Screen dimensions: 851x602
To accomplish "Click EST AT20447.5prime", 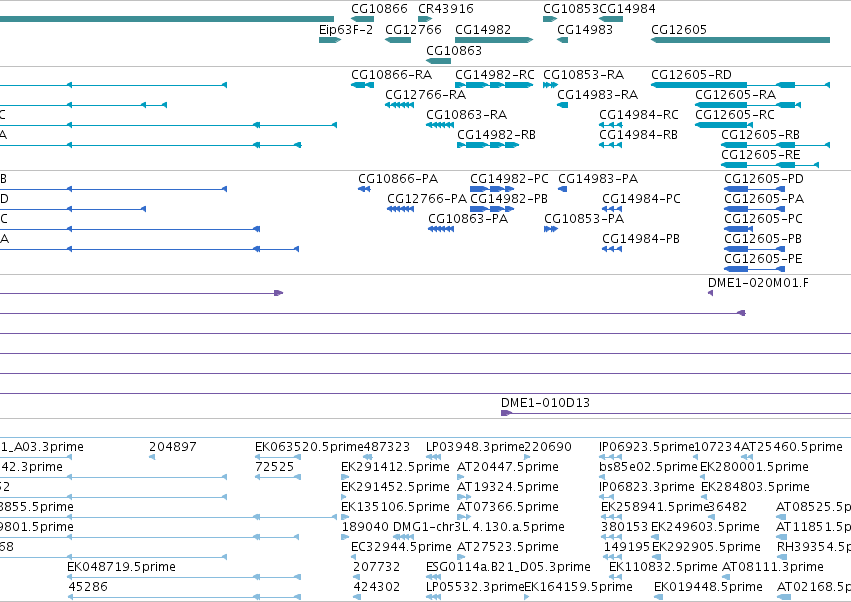I will tap(507, 467).
